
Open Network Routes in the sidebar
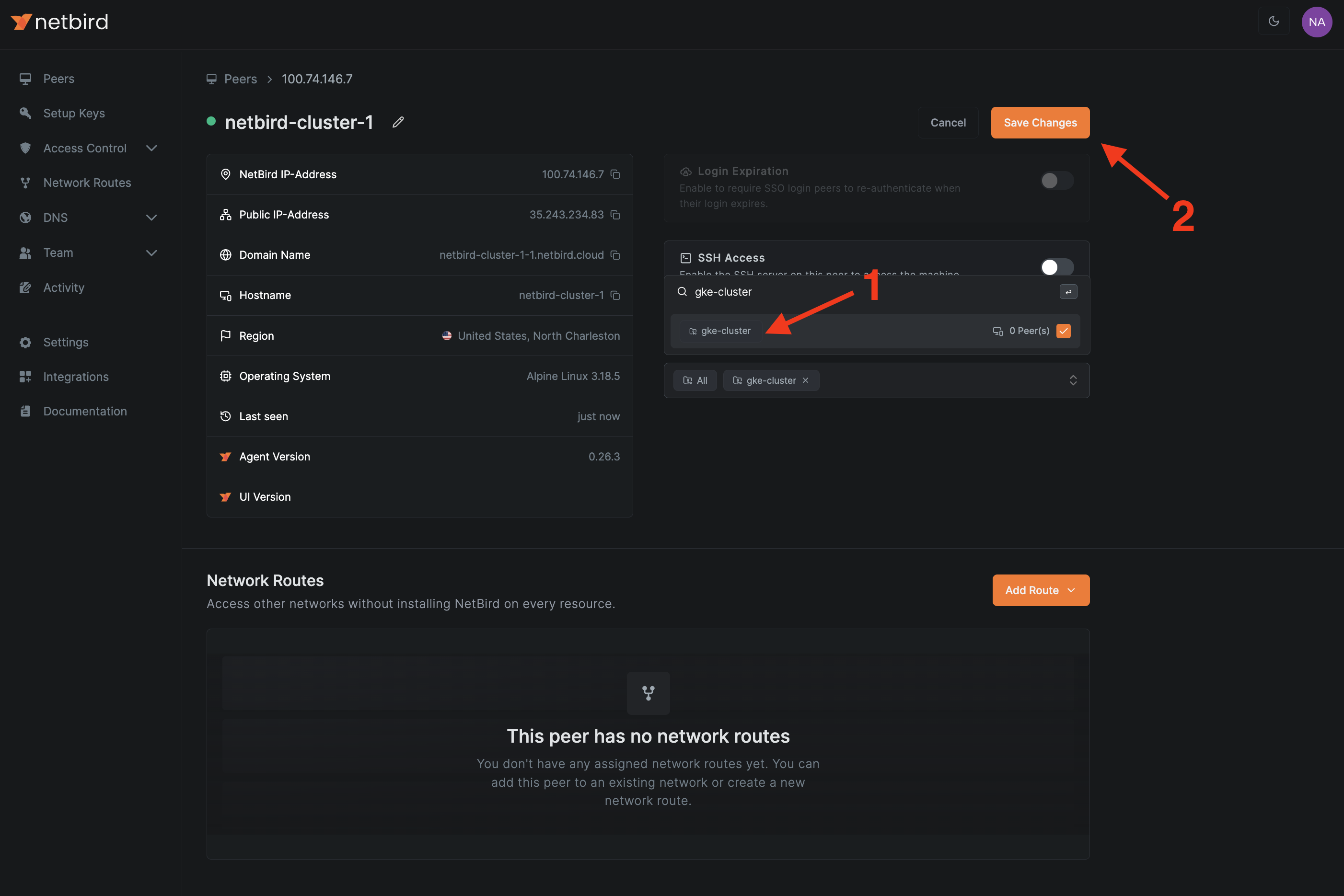coord(87,182)
